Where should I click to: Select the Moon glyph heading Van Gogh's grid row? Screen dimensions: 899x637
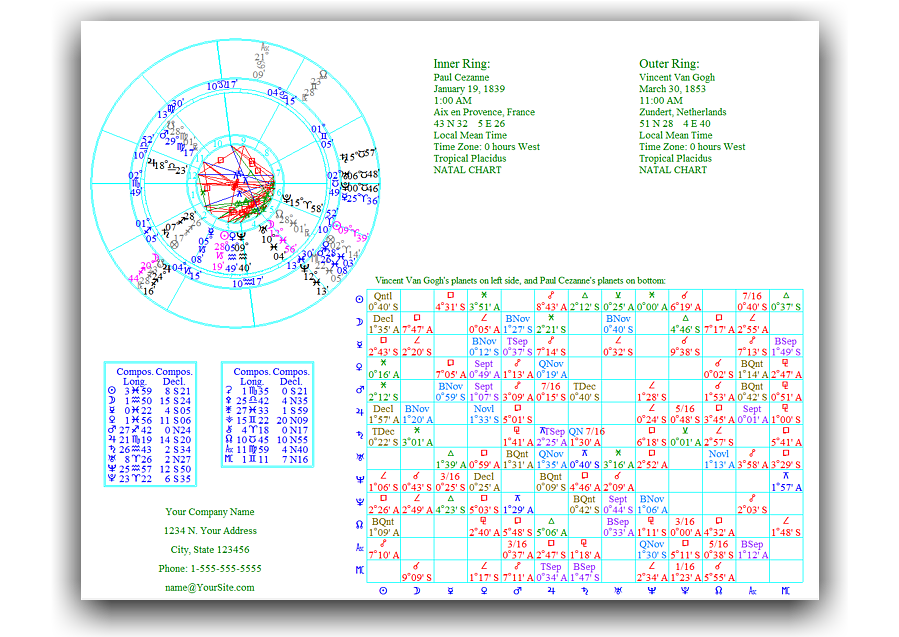[x=359, y=322]
